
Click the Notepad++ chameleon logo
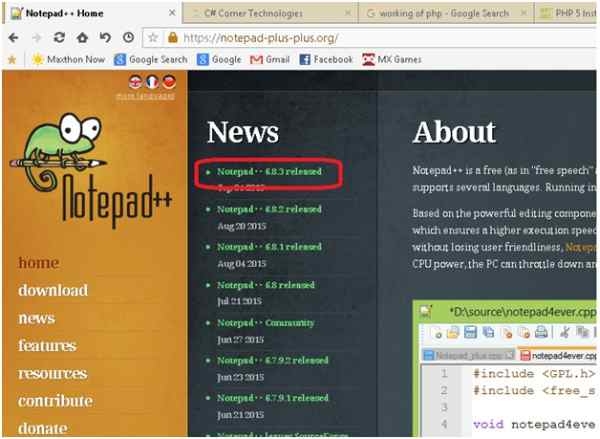(92, 170)
